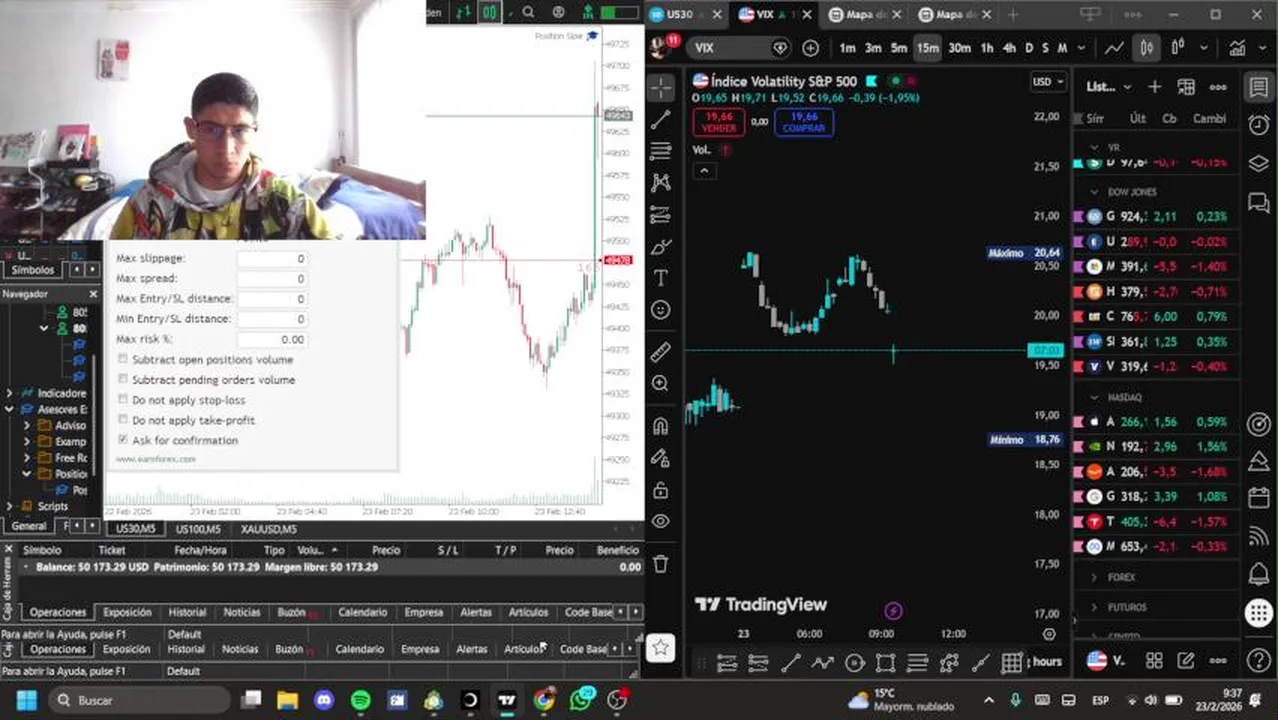Screen dimensions: 1278x720
Task: Open the alerts clock icon
Action: coord(1259,125)
